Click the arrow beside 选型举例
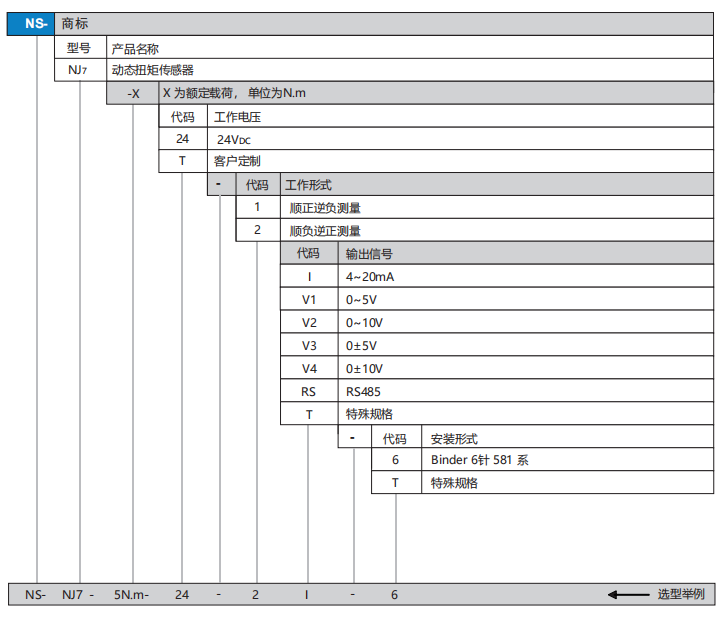This screenshot has height=618, width=721. (x=629, y=595)
